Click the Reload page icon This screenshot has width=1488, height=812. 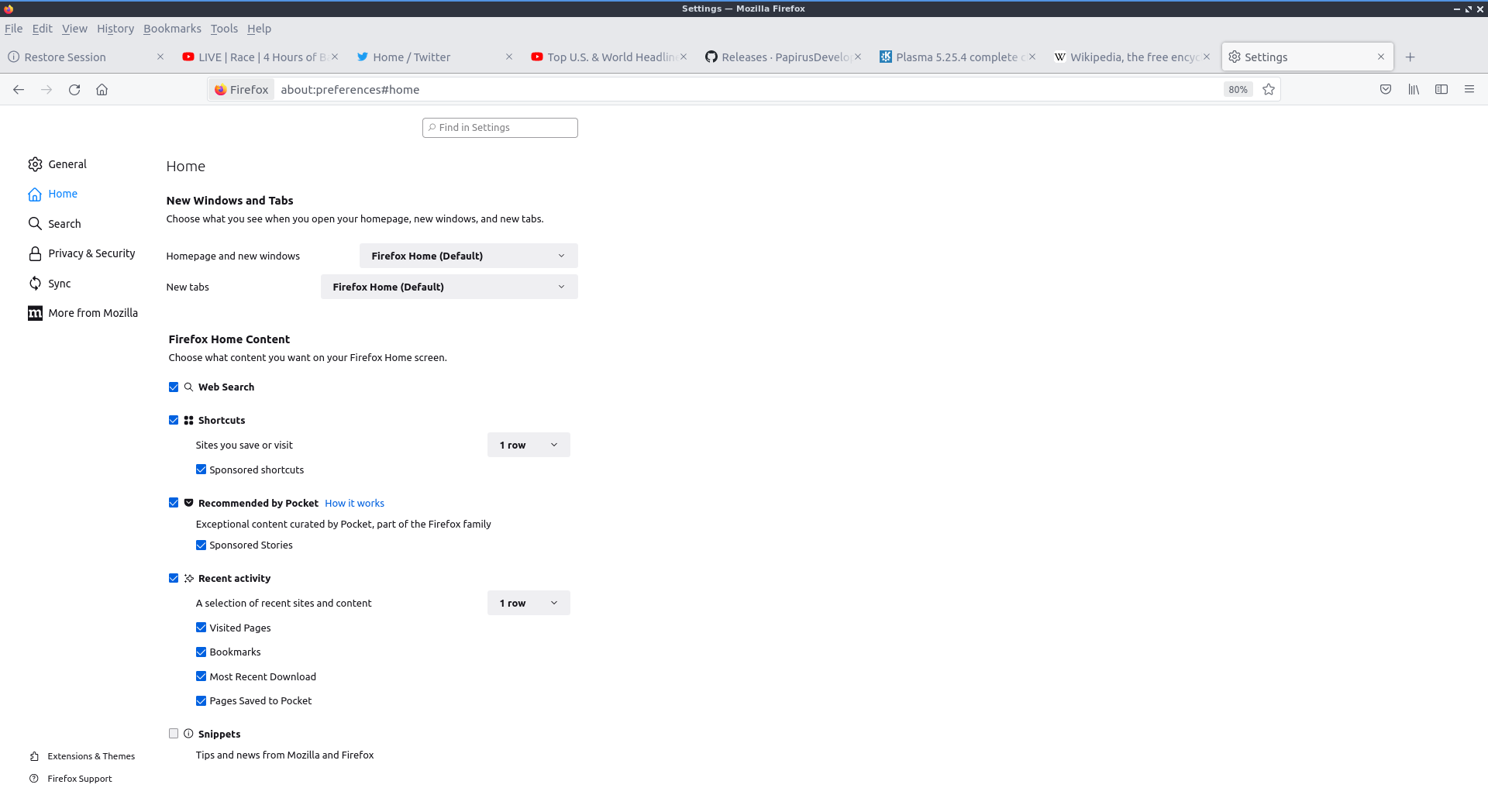tap(74, 90)
